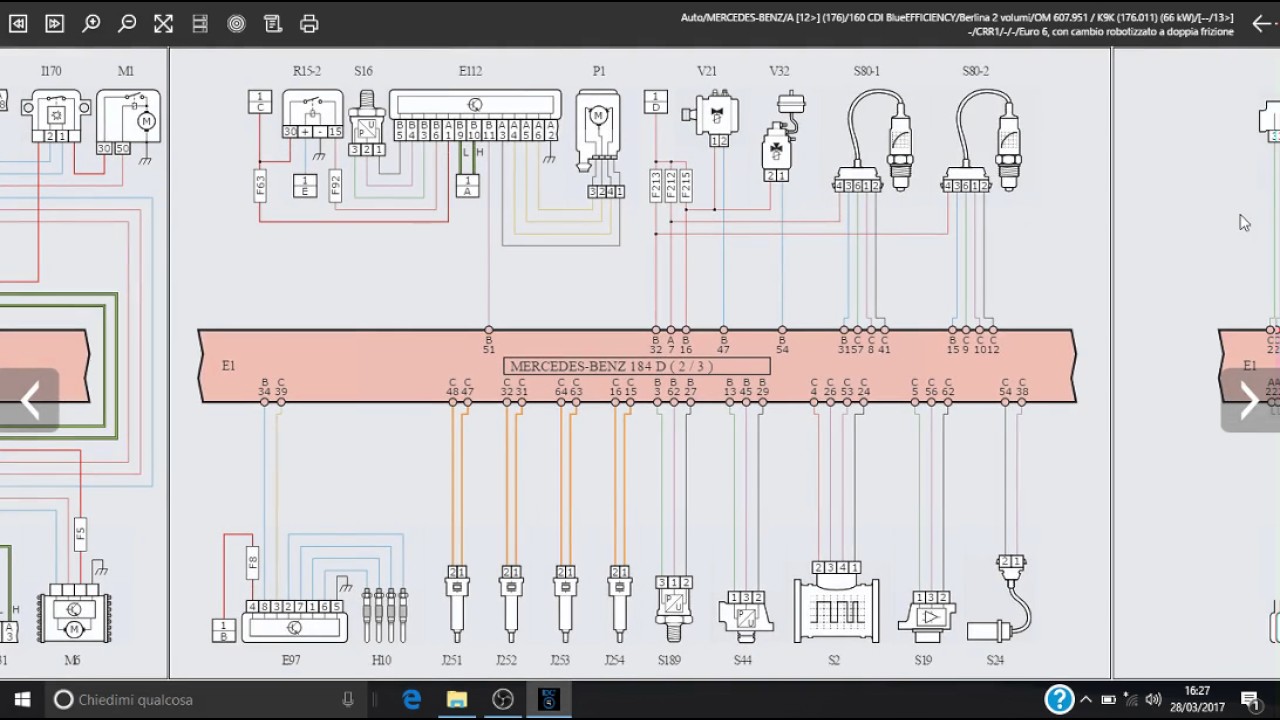Open the circular clock-like taskbar app
This screenshot has width=1280, height=720.
pyautogui.click(x=503, y=700)
